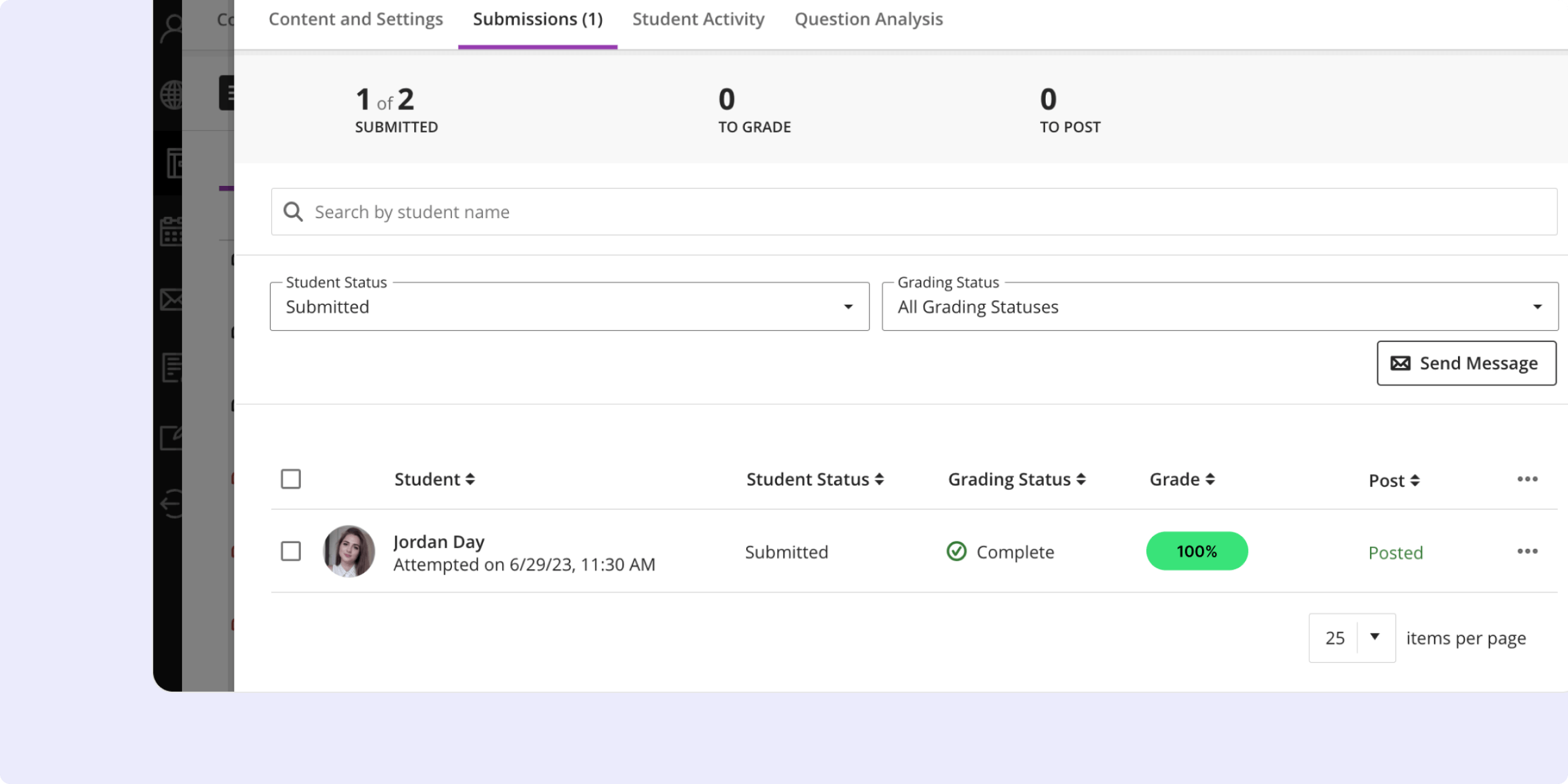Click the Posted link for Jordan Day
Viewport: 1568px width, 784px height.
[x=1395, y=552]
